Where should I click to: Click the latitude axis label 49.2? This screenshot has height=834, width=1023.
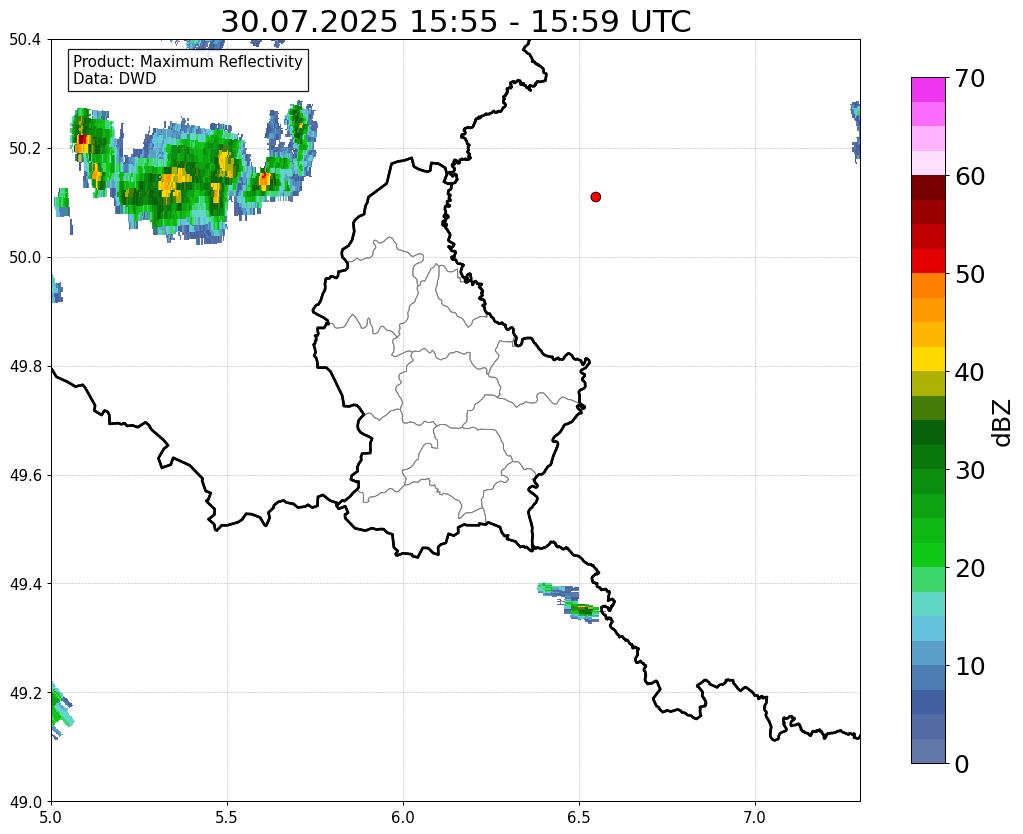pos(25,693)
